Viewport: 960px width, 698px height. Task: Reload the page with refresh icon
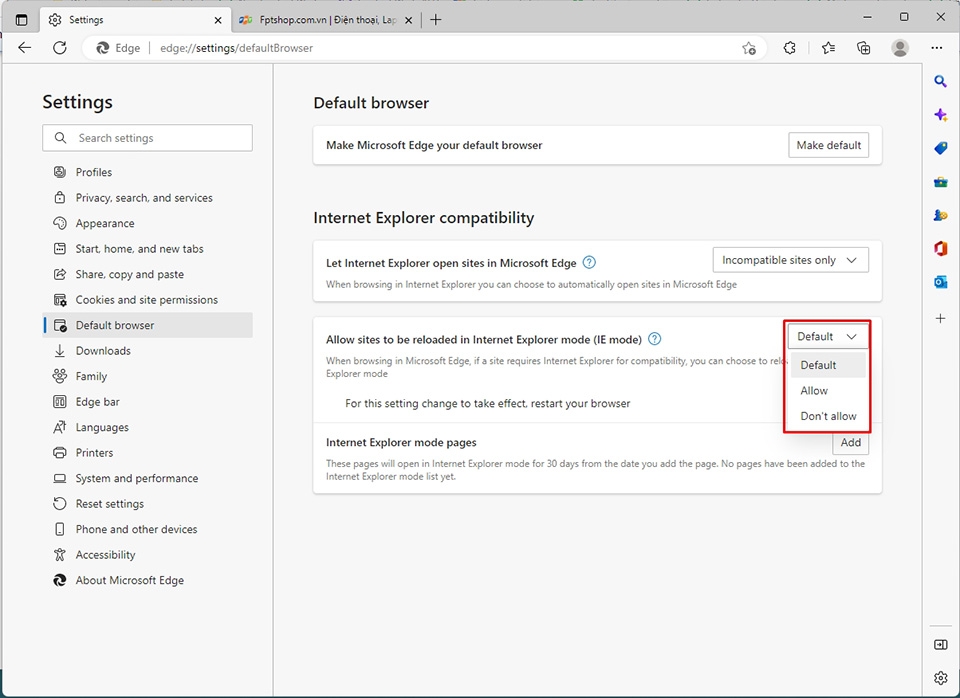(60, 48)
